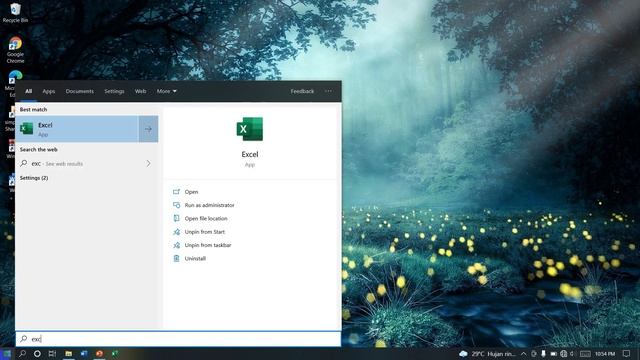Switch to the Documents filter tab
This screenshot has width=640, height=360.
[x=80, y=91]
